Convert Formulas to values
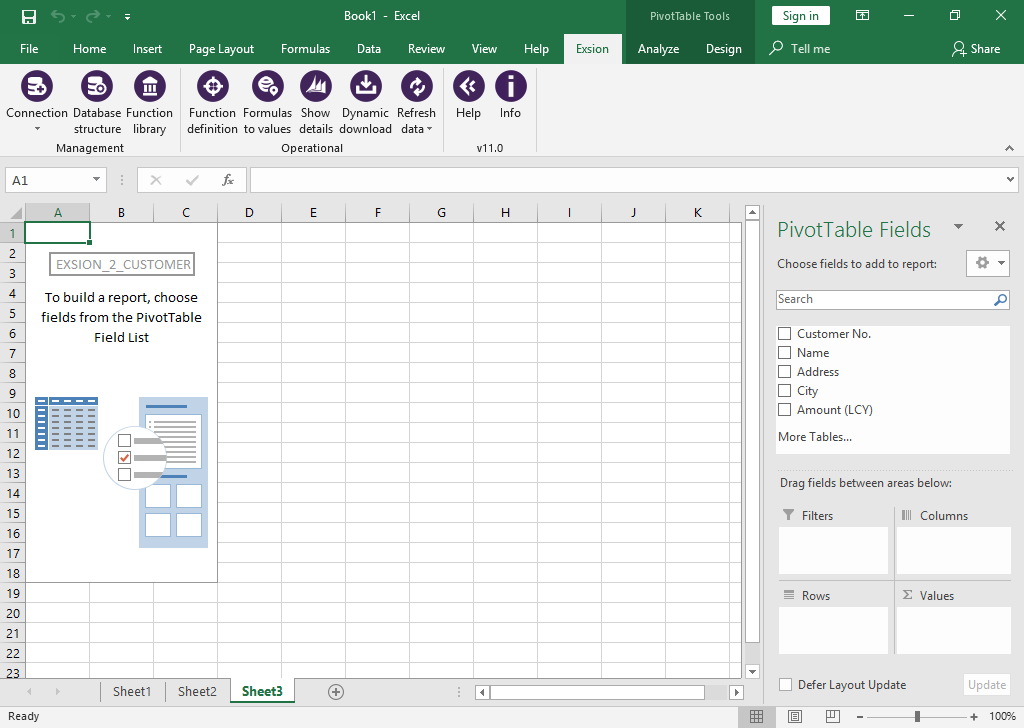The height and width of the screenshot is (728, 1024). tap(267, 86)
